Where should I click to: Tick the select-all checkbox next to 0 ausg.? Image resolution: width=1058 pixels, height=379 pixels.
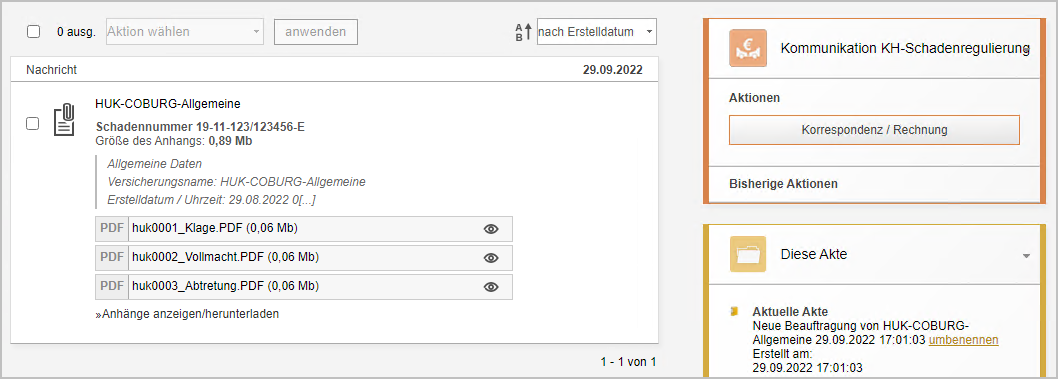33,32
